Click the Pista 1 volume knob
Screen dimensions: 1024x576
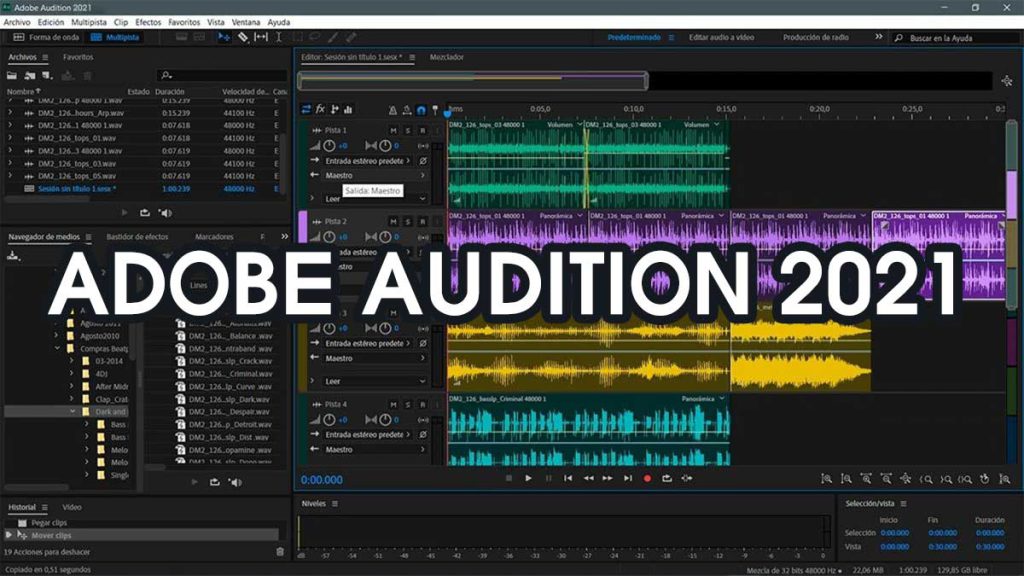(330, 145)
